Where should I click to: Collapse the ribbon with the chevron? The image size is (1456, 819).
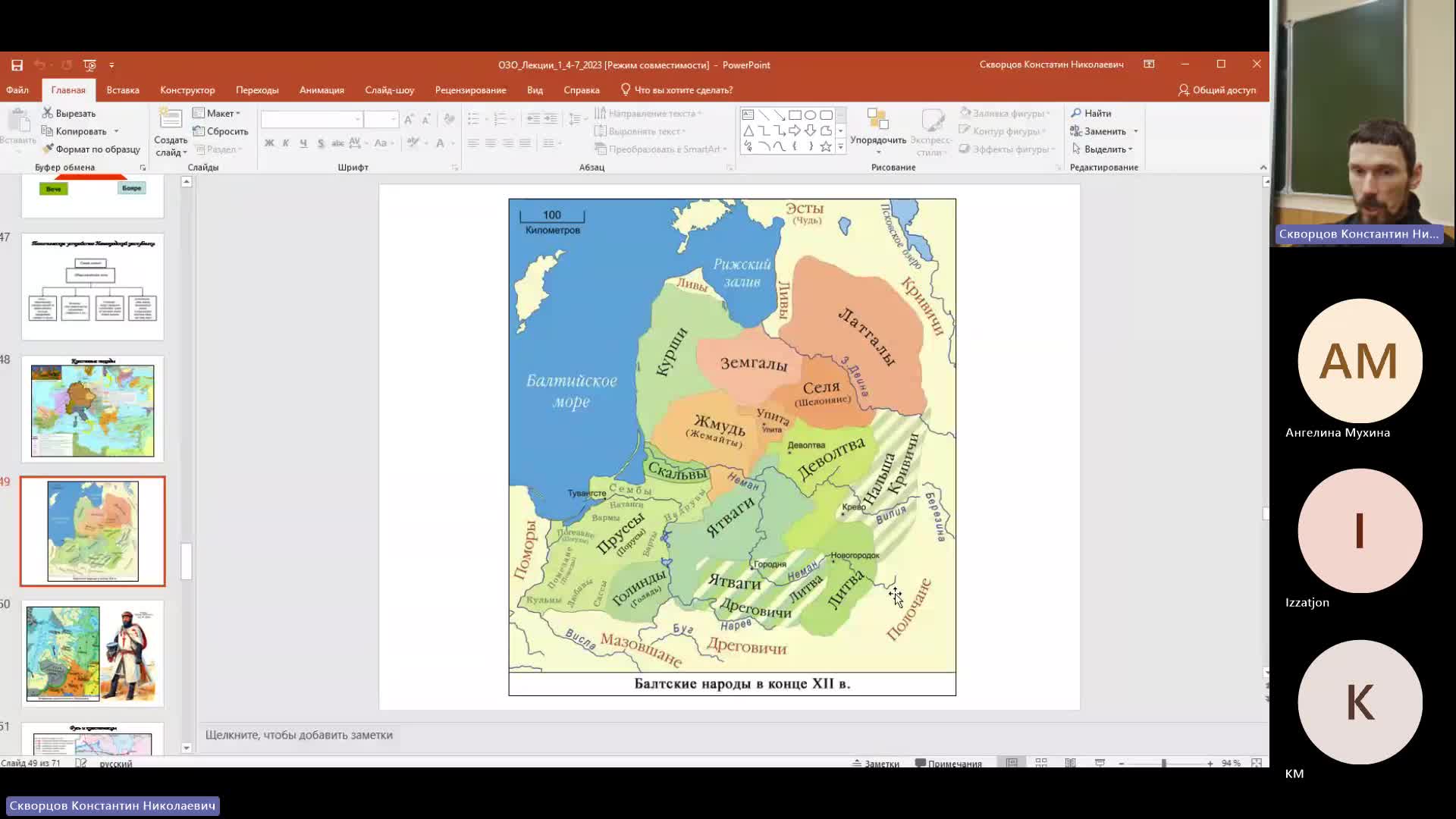pyautogui.click(x=1263, y=168)
